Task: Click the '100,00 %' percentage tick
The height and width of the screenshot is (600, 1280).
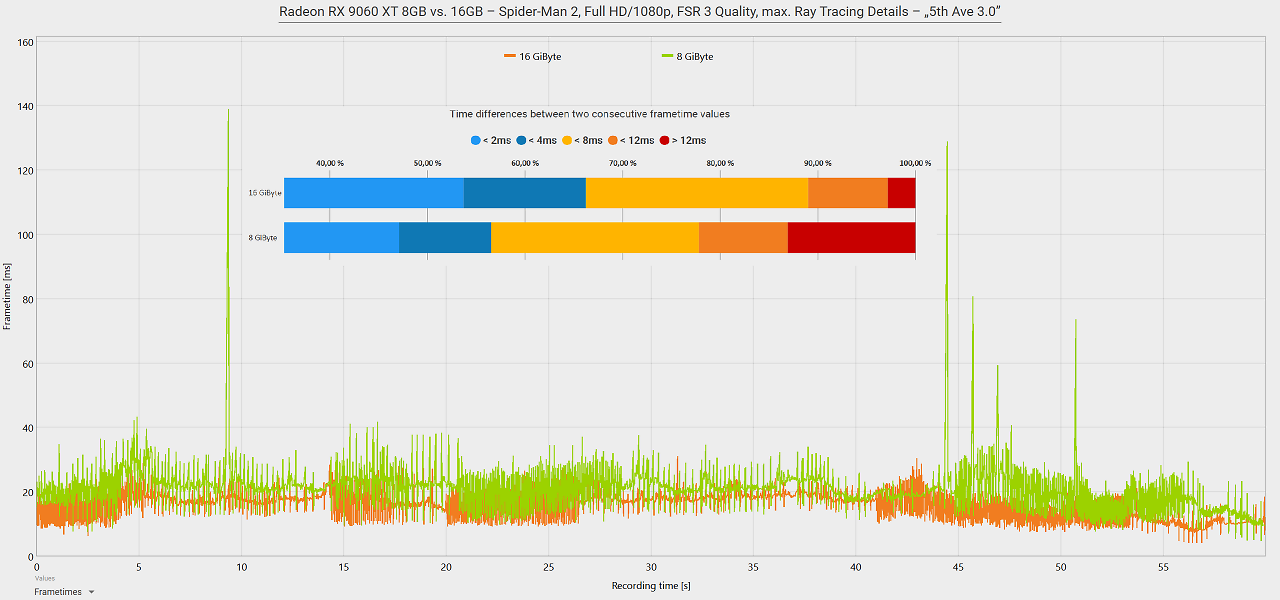Action: (x=915, y=163)
